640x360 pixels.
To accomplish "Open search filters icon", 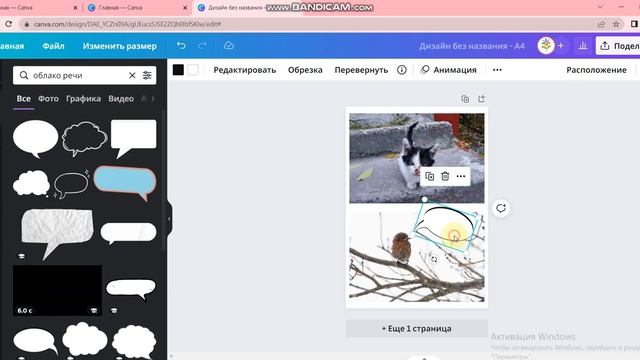I will click(x=147, y=76).
